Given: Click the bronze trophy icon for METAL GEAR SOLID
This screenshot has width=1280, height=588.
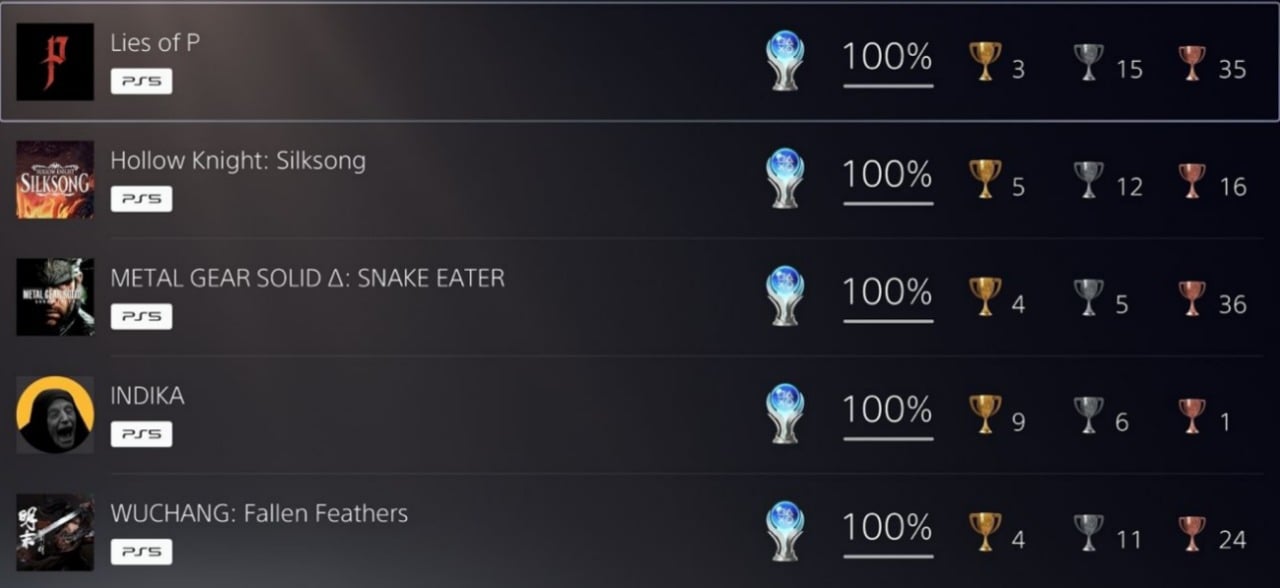Looking at the screenshot, I should (1192, 296).
